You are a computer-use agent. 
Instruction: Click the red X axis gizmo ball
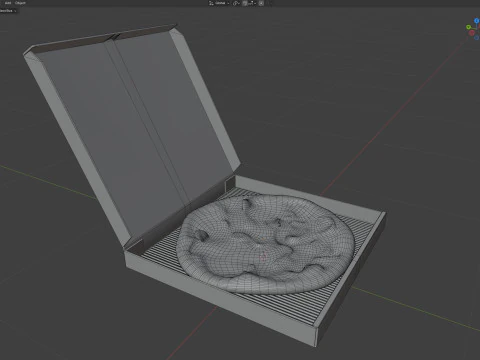(472, 33)
